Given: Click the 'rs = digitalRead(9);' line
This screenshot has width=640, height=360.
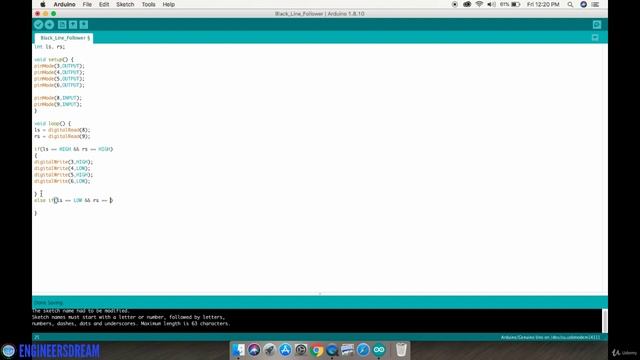Looking at the screenshot, I should click(62, 136).
